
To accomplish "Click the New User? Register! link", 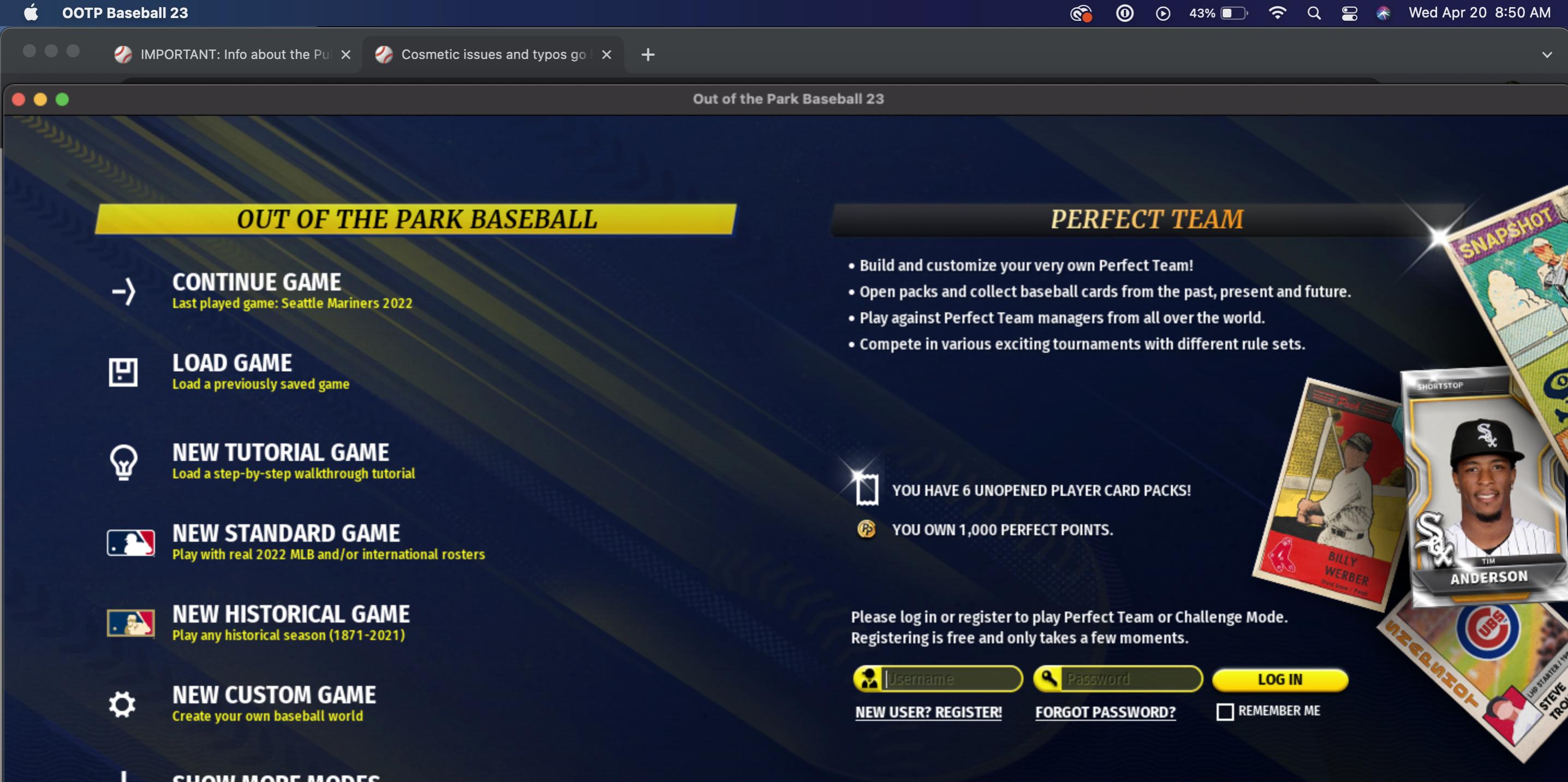I will [928, 712].
